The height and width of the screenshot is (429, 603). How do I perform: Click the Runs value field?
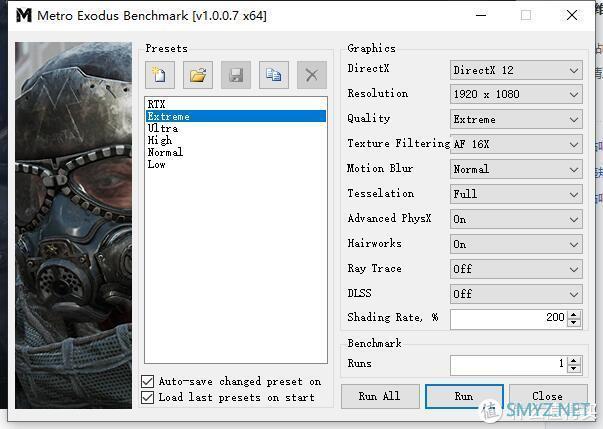pos(509,365)
